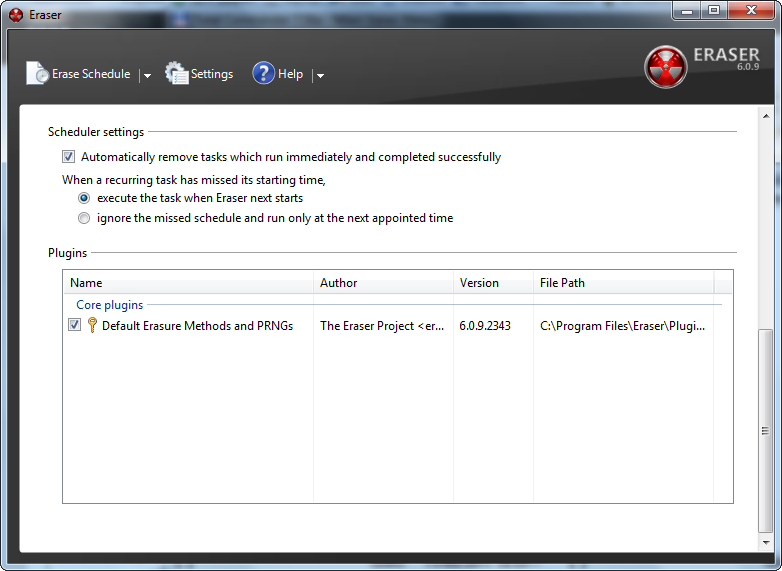
Task: Click the scrollbar down arrow
Action: [766, 543]
